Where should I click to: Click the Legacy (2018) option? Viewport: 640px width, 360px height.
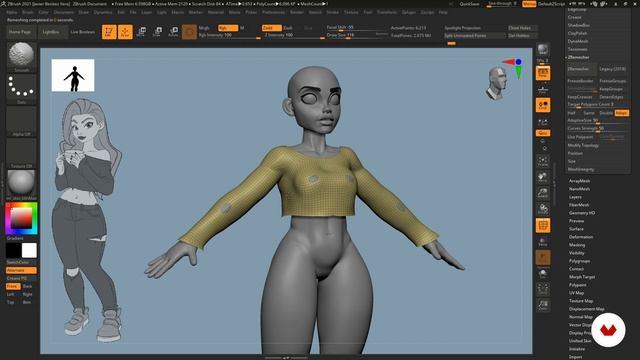(x=612, y=69)
